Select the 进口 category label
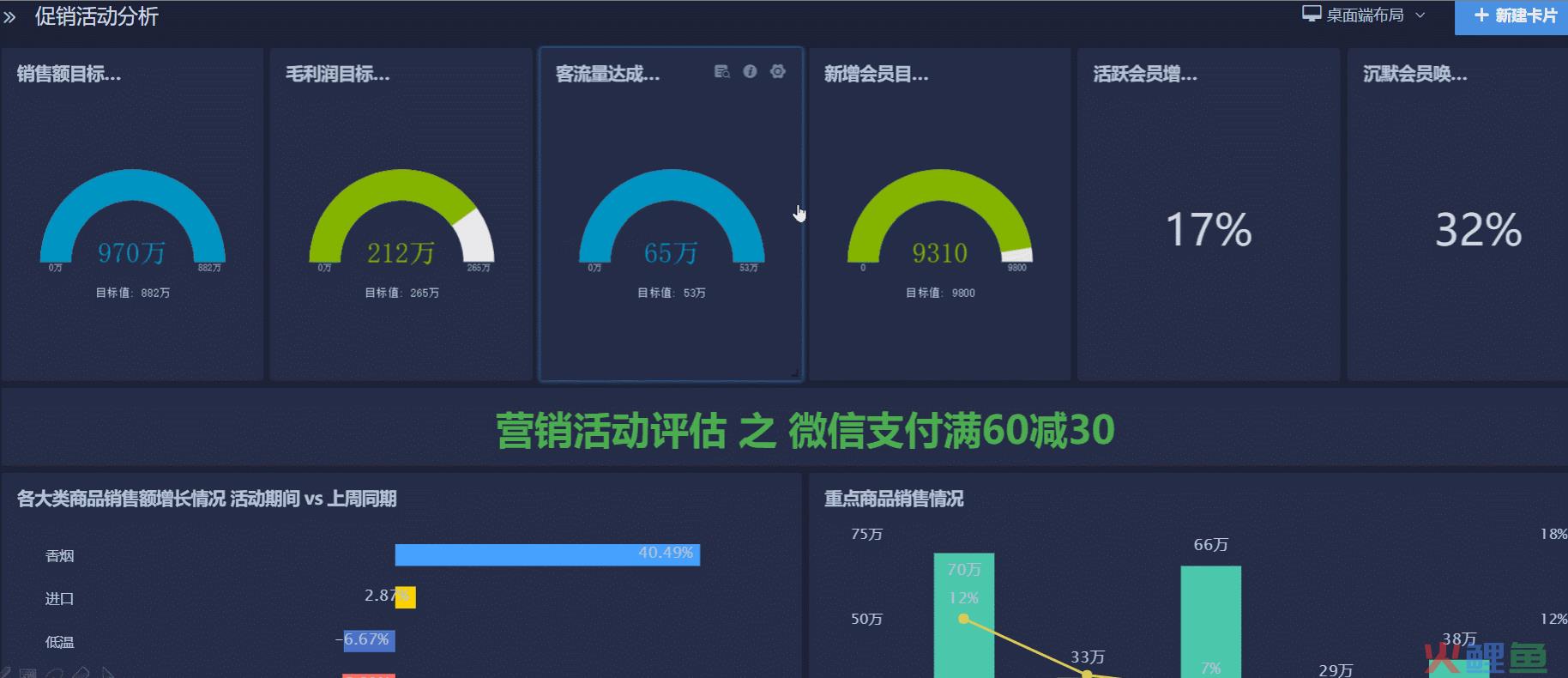Screen dimensions: 1568x678 pyautogui.click(x=59, y=599)
